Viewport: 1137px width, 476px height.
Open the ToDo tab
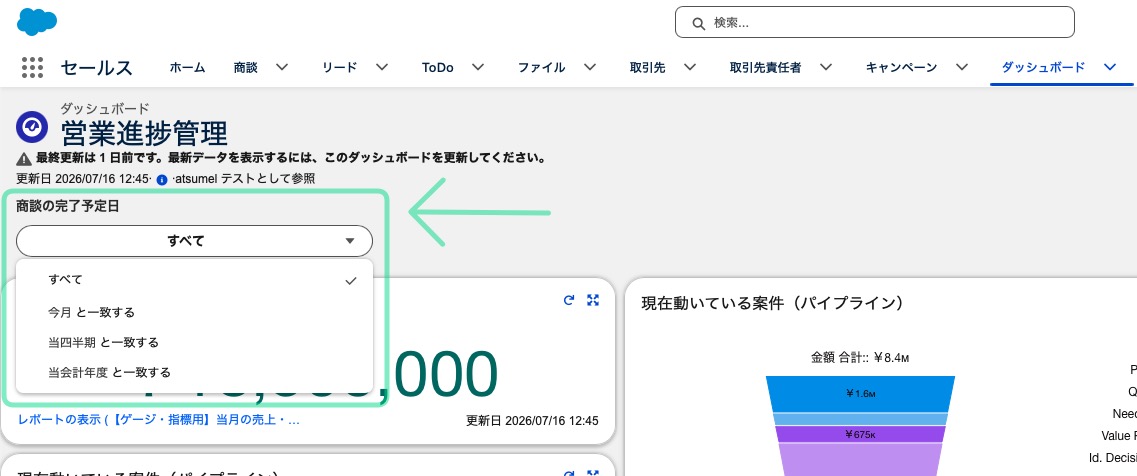coord(438,67)
